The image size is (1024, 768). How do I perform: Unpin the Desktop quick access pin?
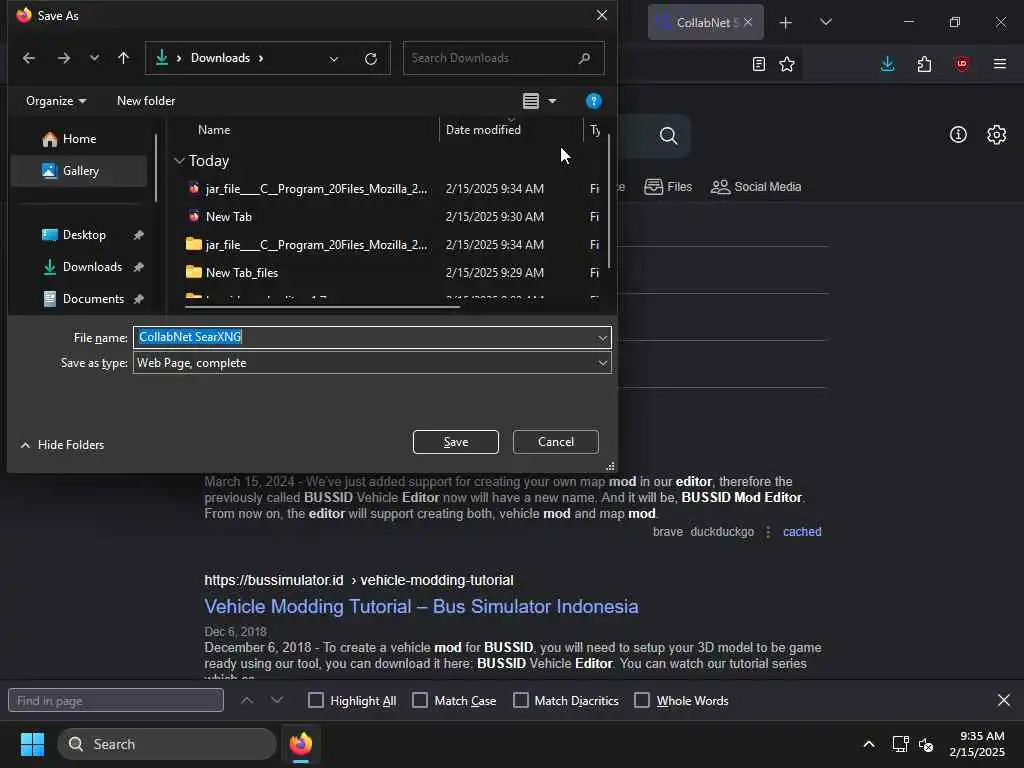pyautogui.click(x=138, y=235)
